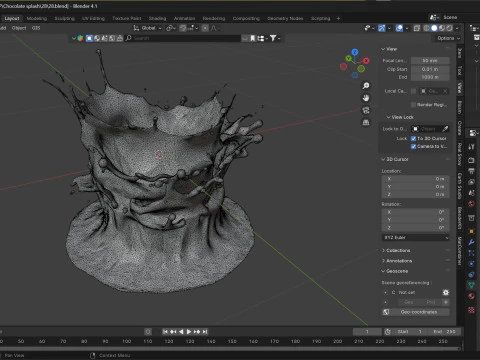Open the checkered Texture properties tab
The height and width of the screenshot is (360, 480).
tap(471, 310)
